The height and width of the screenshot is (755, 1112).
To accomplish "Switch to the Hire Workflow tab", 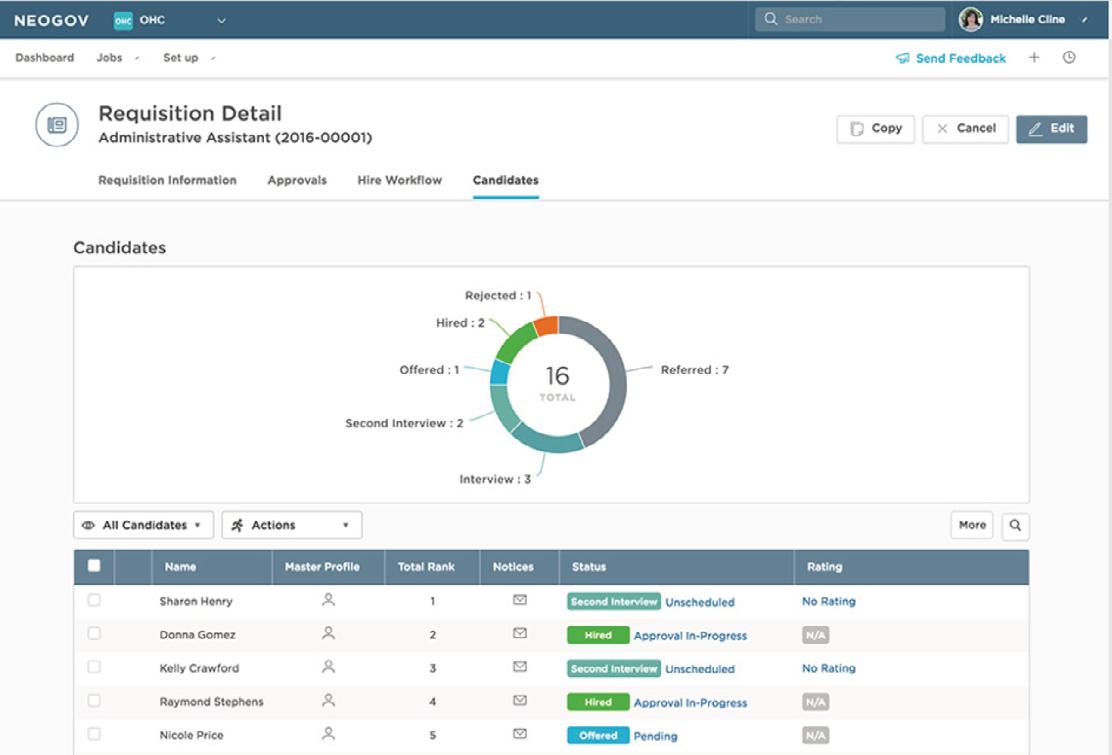I will (399, 180).
